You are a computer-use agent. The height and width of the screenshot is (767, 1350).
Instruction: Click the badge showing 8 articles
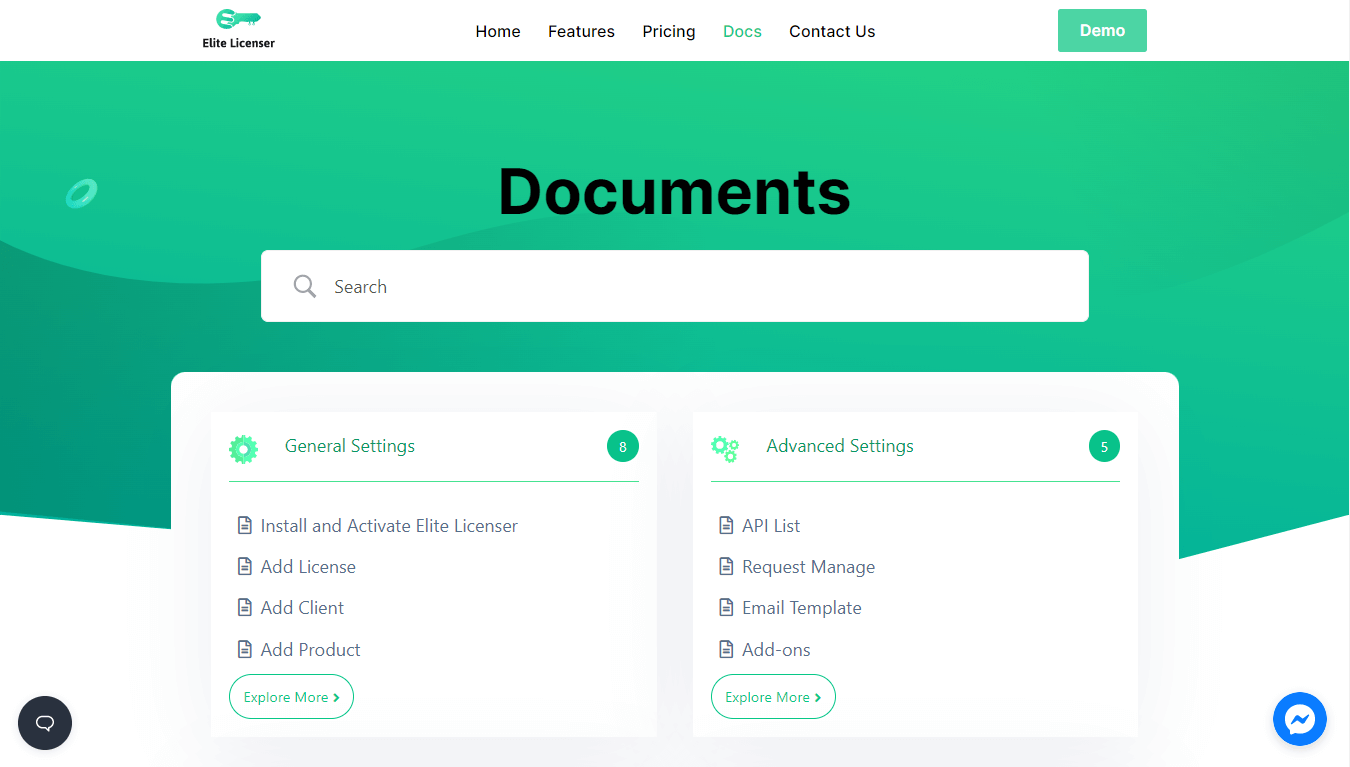622,446
